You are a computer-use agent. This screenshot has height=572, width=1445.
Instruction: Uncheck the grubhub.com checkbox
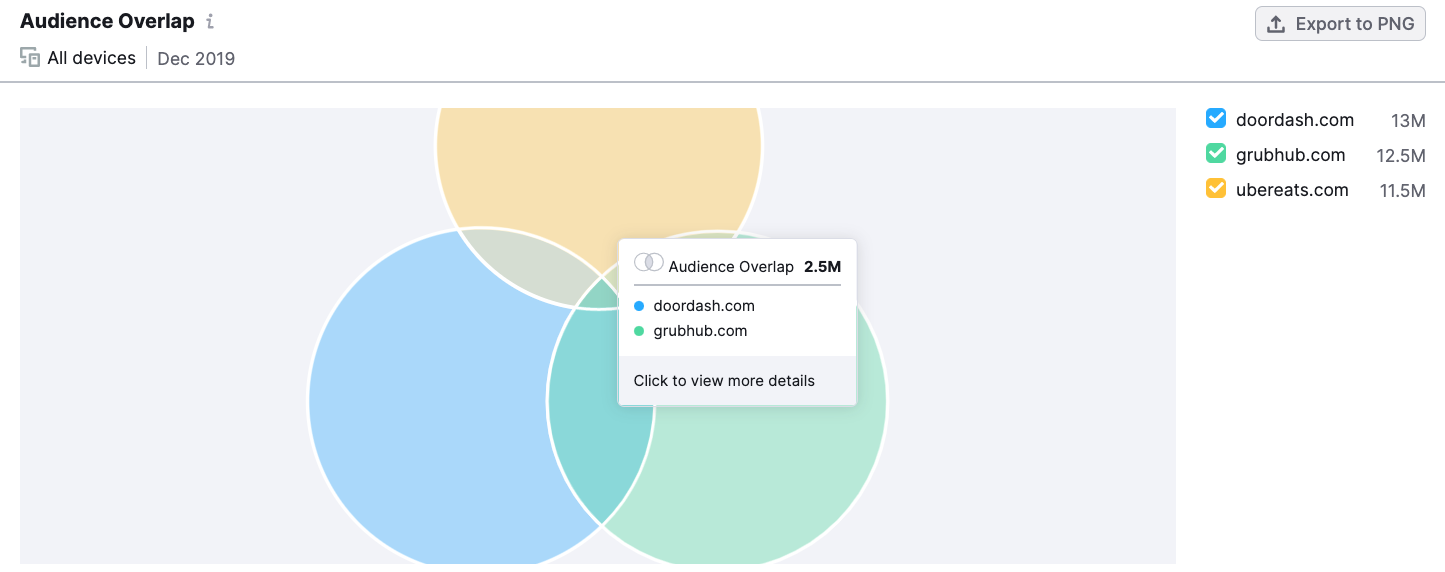(1216, 154)
